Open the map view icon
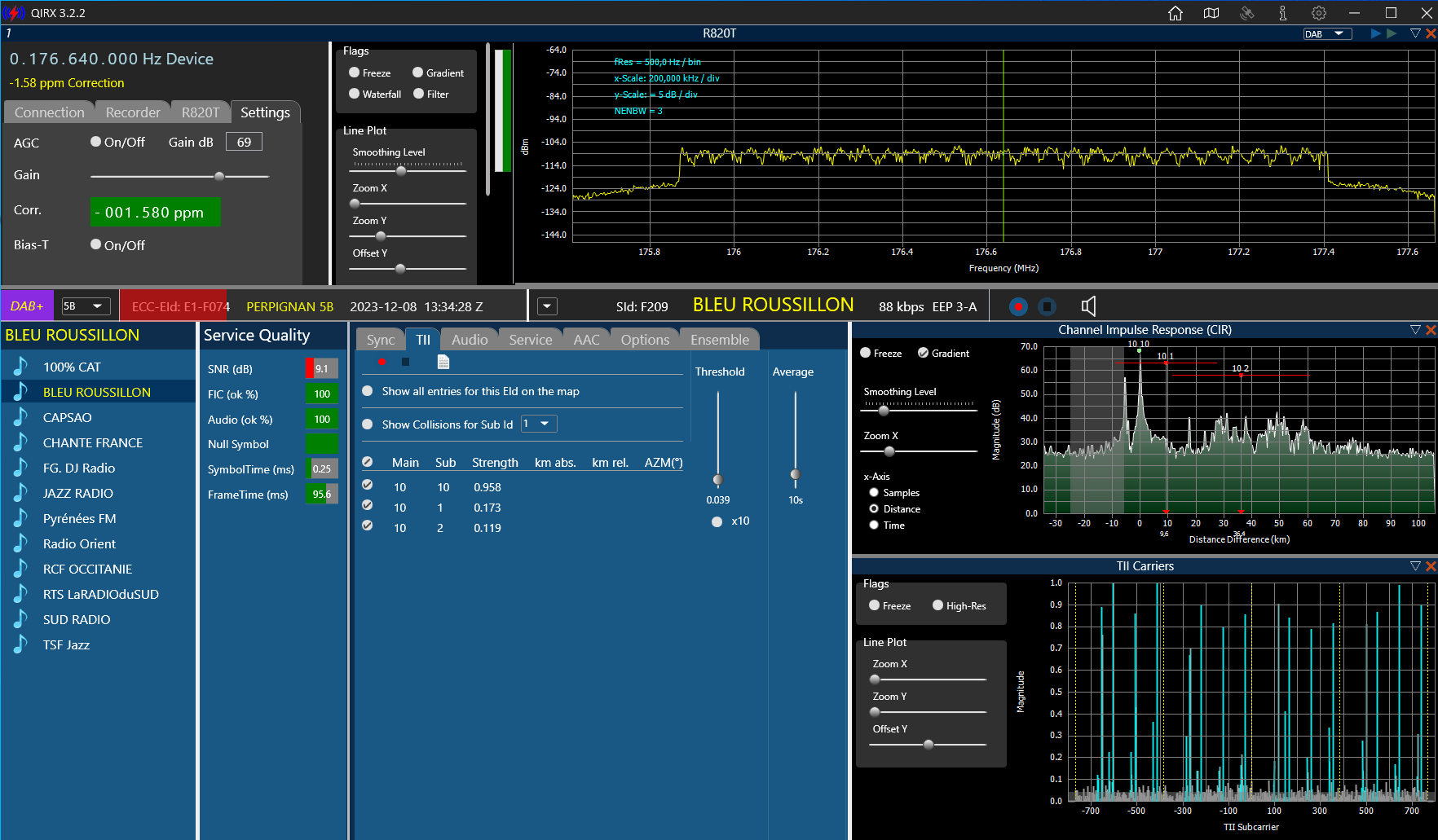 coord(1211,13)
